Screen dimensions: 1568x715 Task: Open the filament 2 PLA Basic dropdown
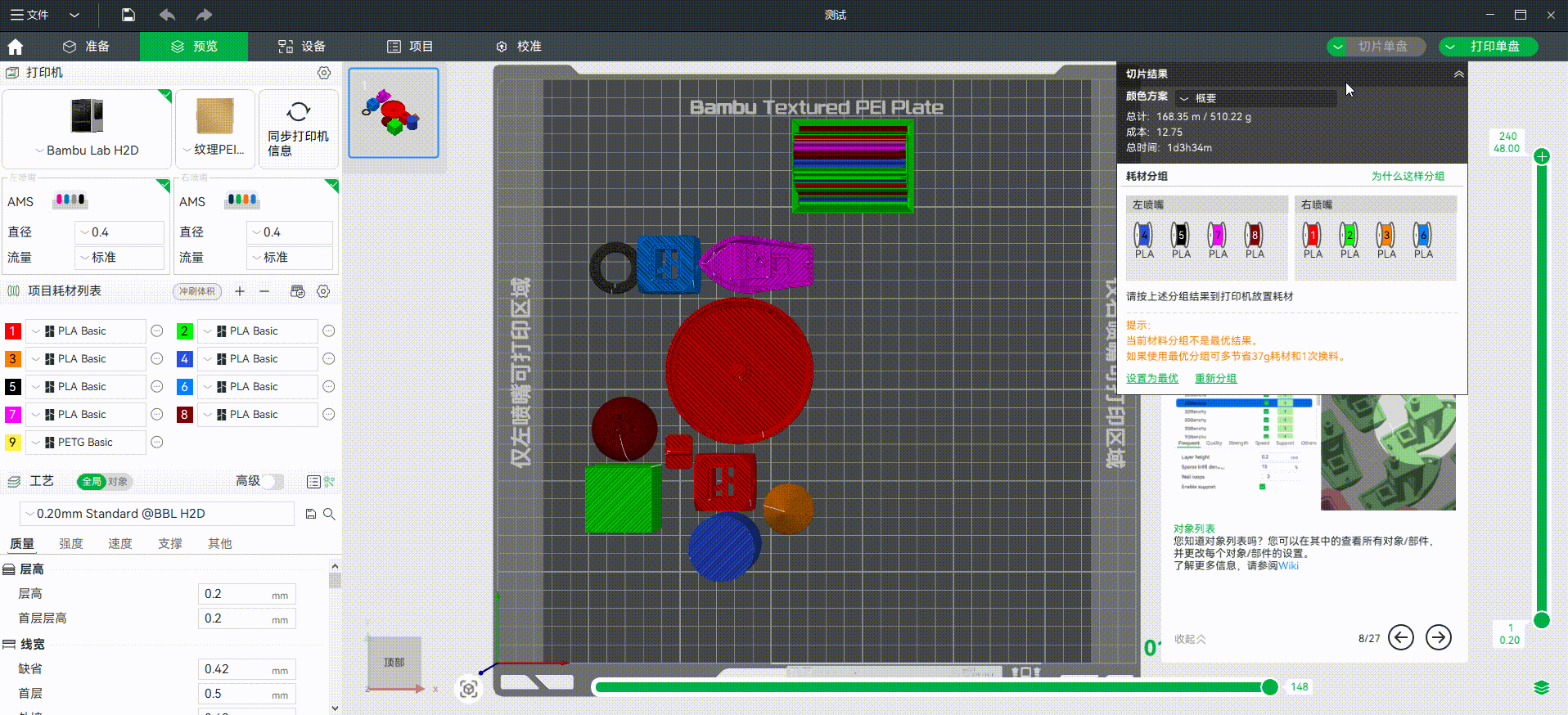click(257, 331)
